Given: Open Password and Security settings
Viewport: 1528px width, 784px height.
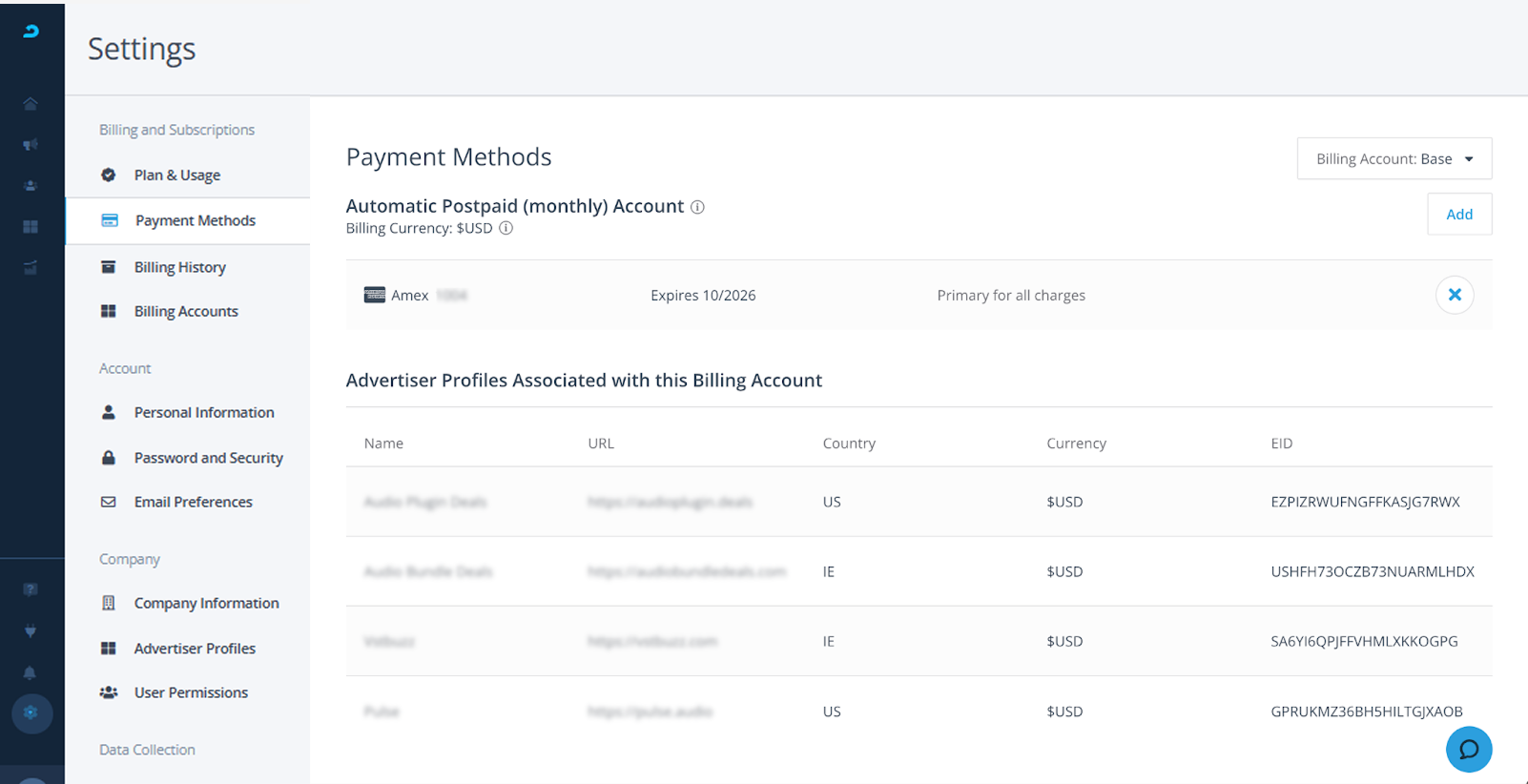Looking at the screenshot, I should [x=208, y=458].
